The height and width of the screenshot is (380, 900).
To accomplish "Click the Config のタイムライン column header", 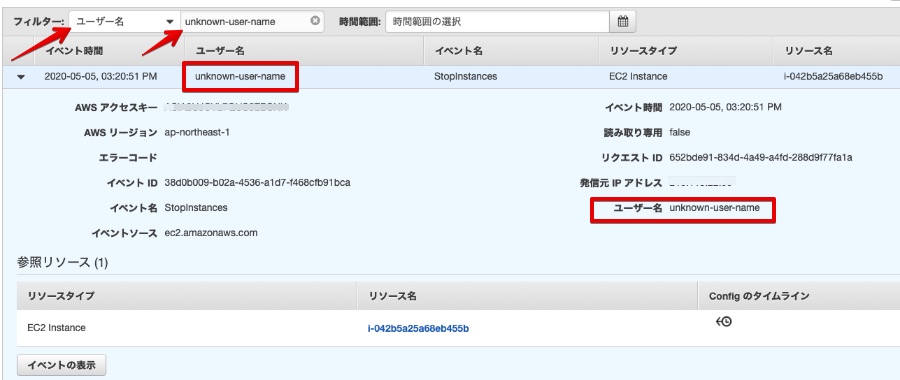I will coord(759,296).
